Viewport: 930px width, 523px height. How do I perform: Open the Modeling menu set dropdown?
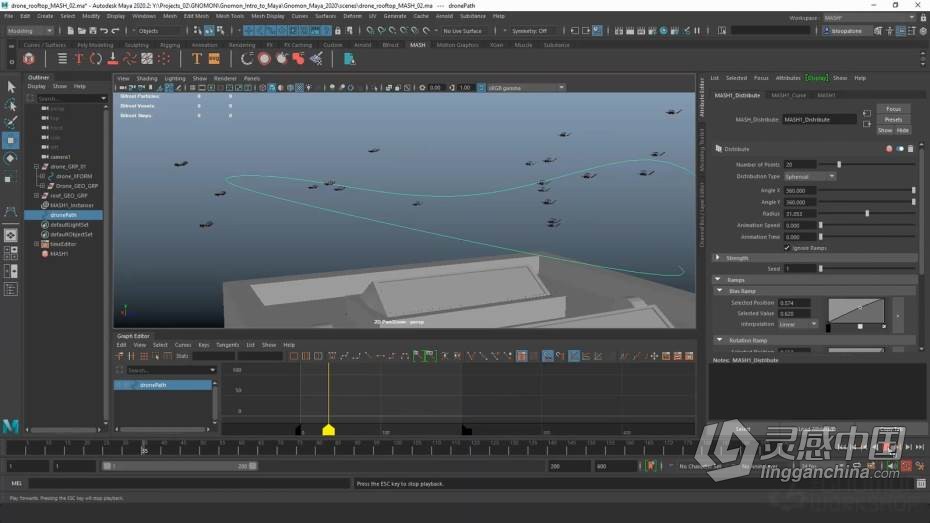(30, 30)
